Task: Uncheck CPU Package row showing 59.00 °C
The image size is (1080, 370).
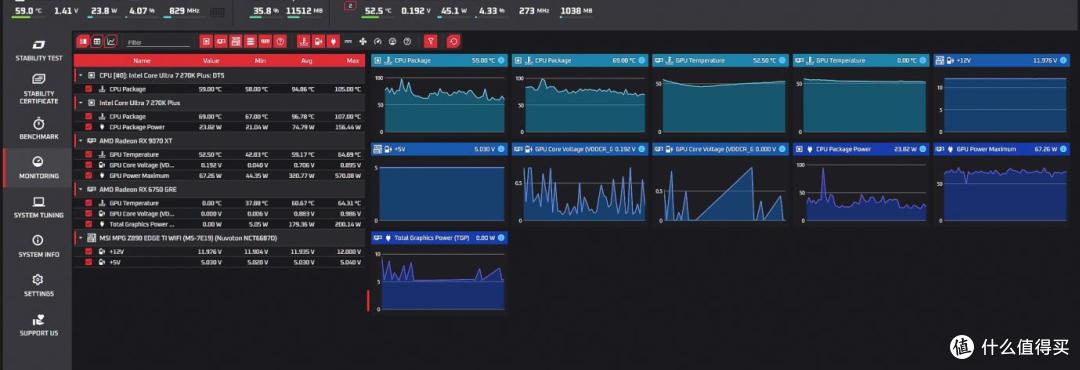Action: [88, 89]
